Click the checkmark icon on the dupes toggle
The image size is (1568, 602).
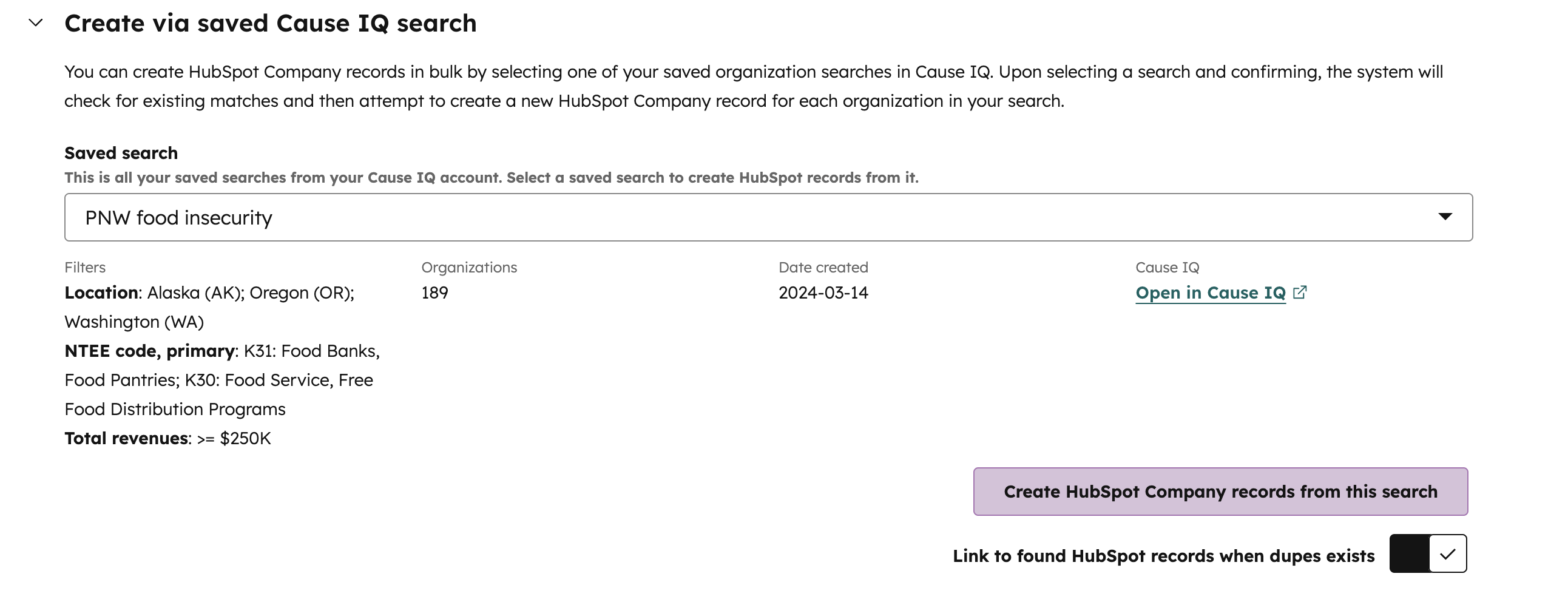click(x=1450, y=554)
